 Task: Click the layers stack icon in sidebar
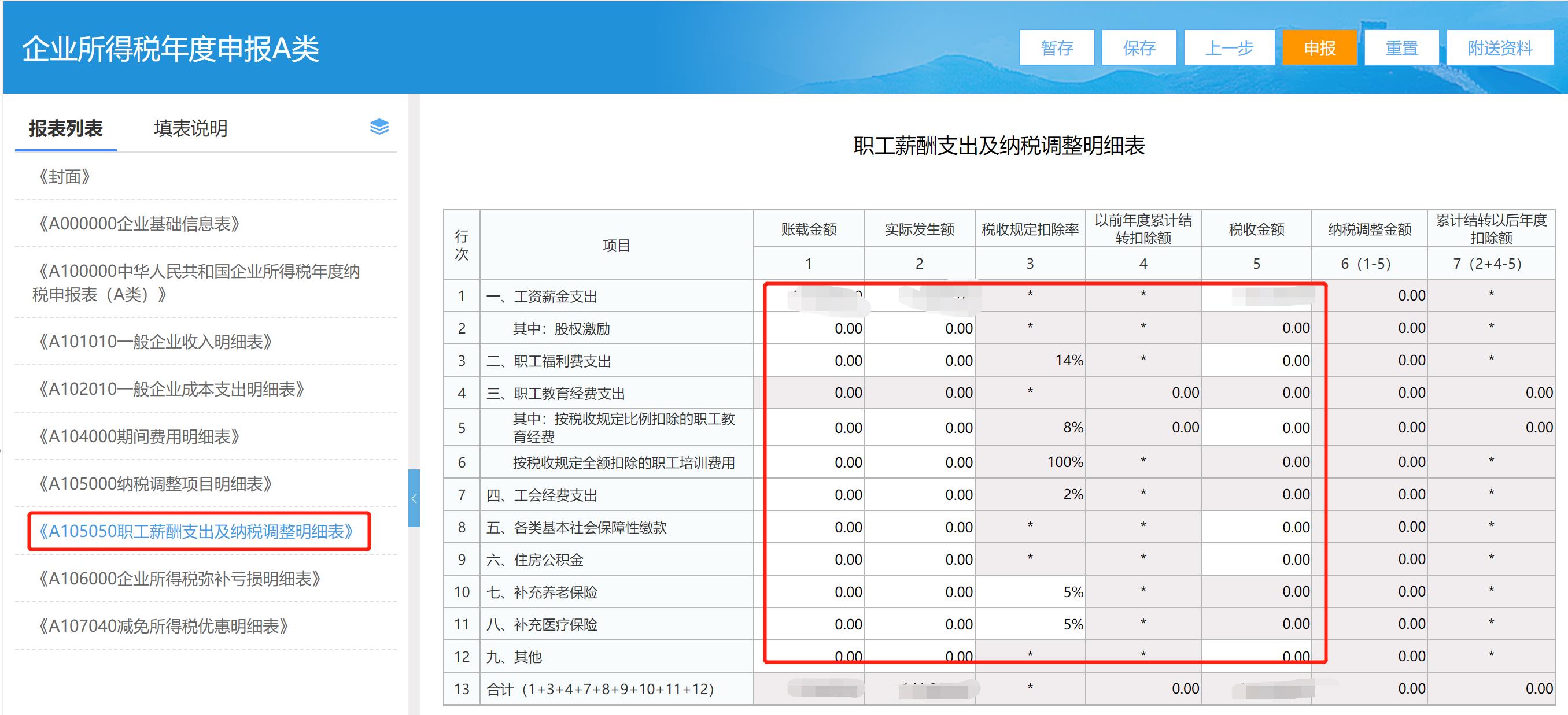379,127
